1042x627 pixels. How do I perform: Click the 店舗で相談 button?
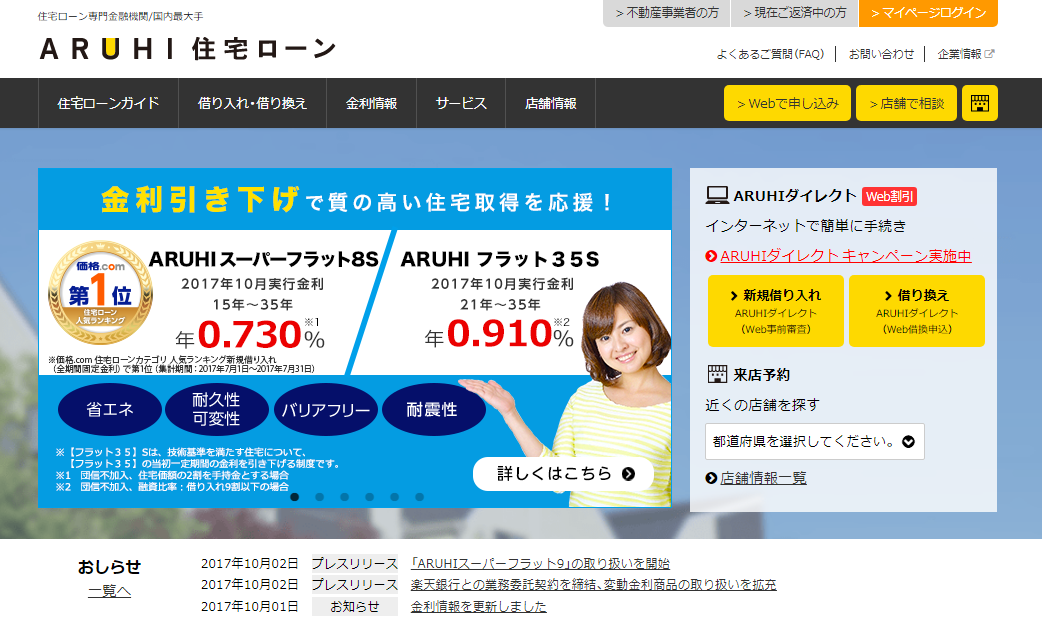906,103
